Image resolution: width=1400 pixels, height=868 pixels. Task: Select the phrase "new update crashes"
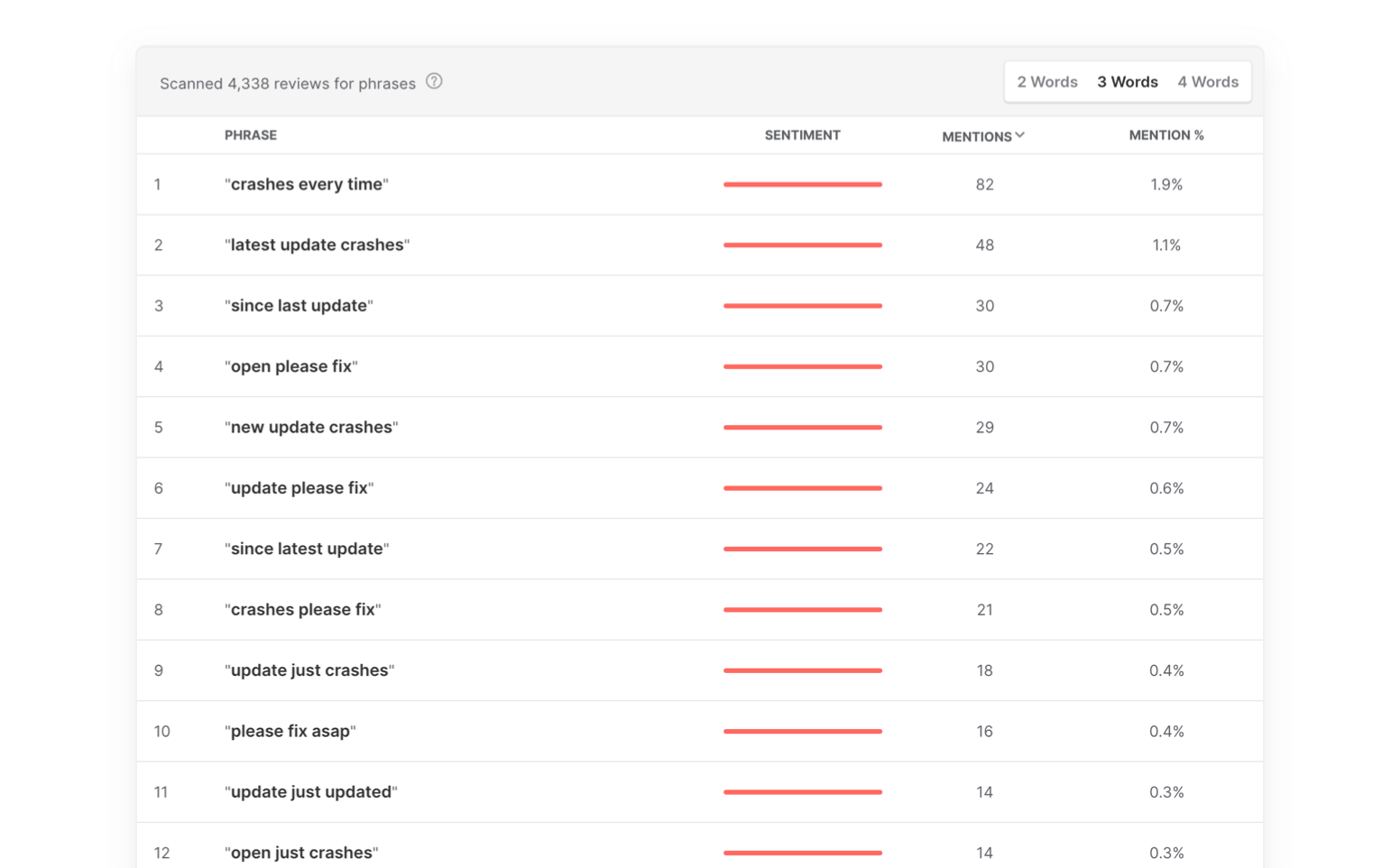[311, 427]
